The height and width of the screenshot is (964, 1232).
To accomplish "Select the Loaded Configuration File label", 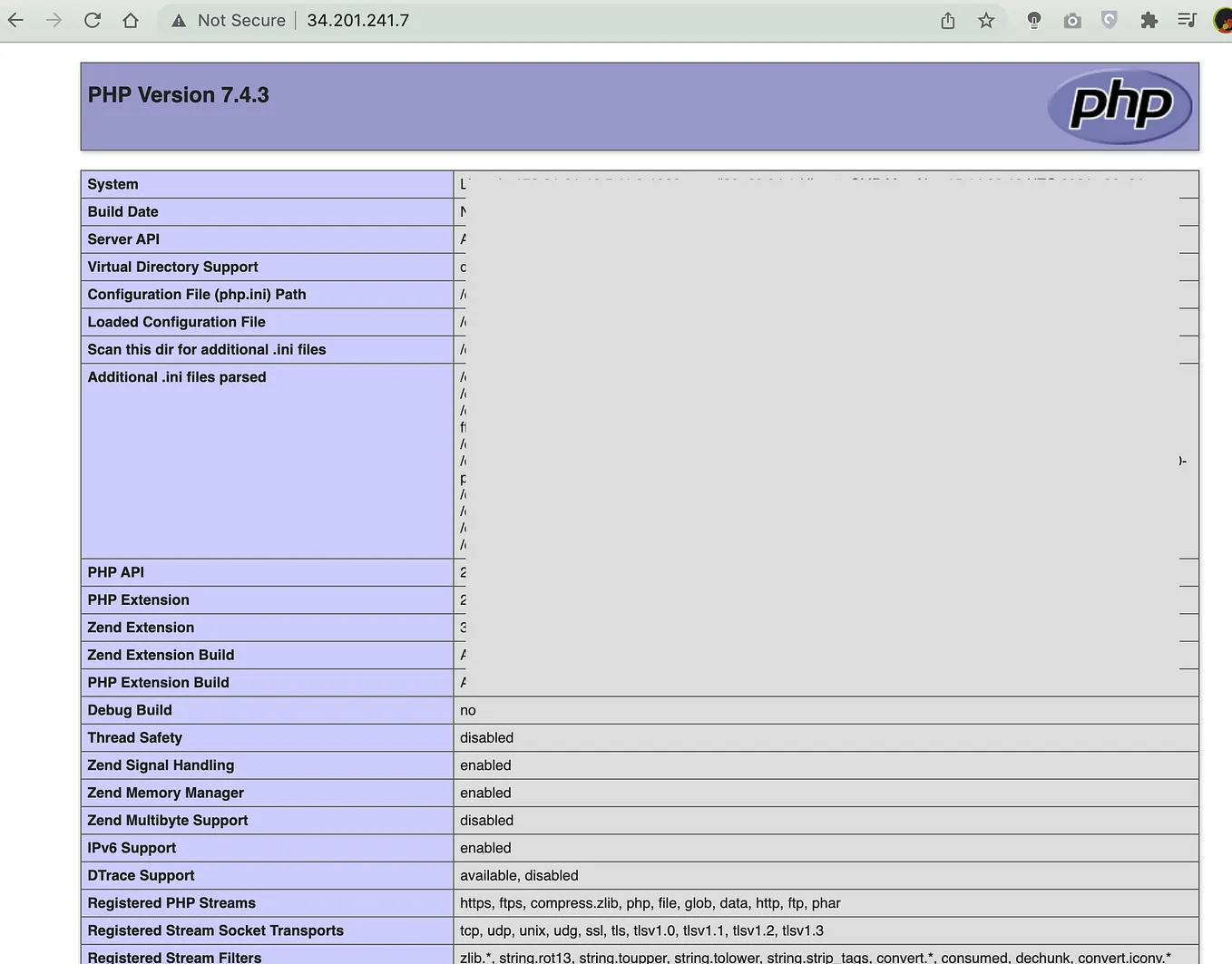I will pos(177,322).
